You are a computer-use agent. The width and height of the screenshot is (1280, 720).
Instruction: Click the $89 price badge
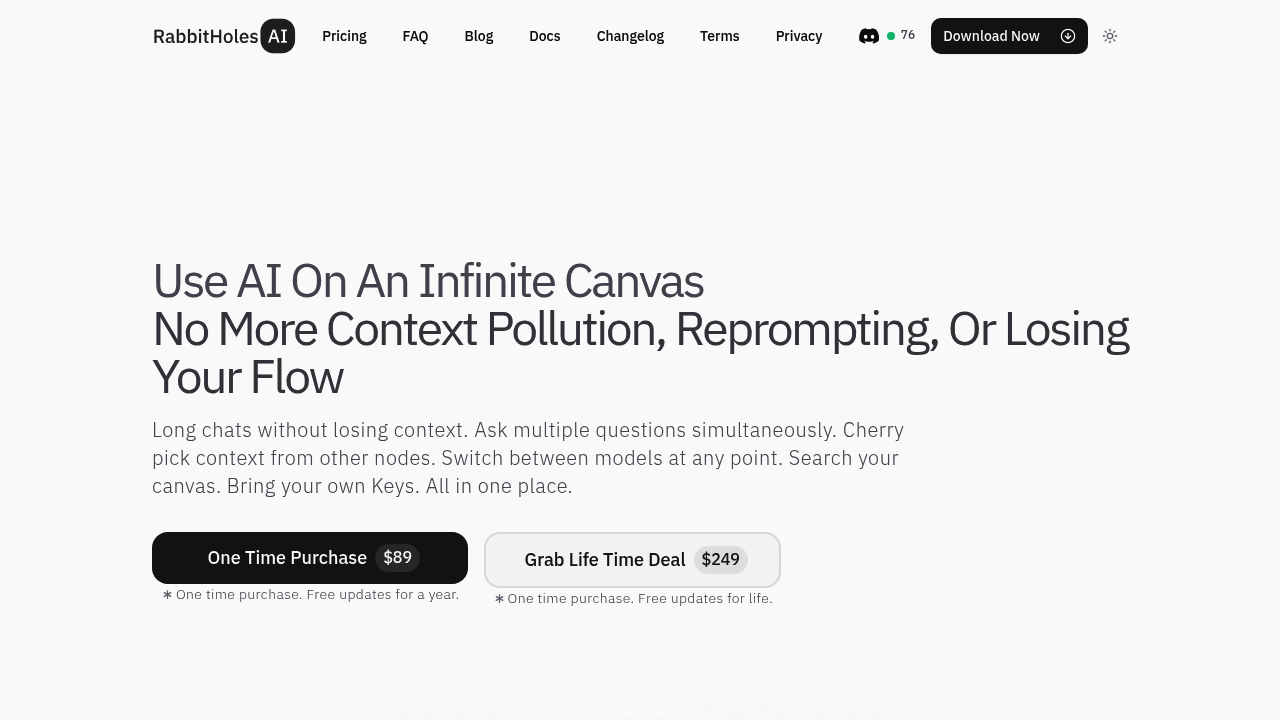pyautogui.click(x=397, y=558)
